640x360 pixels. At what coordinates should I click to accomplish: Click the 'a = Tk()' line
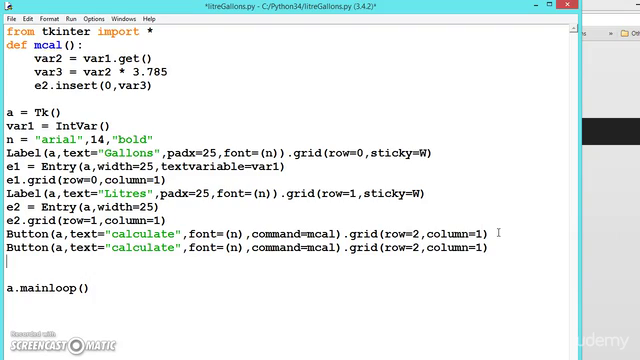[33, 112]
